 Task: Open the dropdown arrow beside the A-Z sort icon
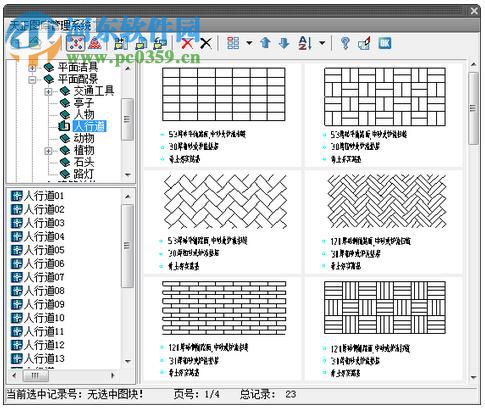(322, 43)
